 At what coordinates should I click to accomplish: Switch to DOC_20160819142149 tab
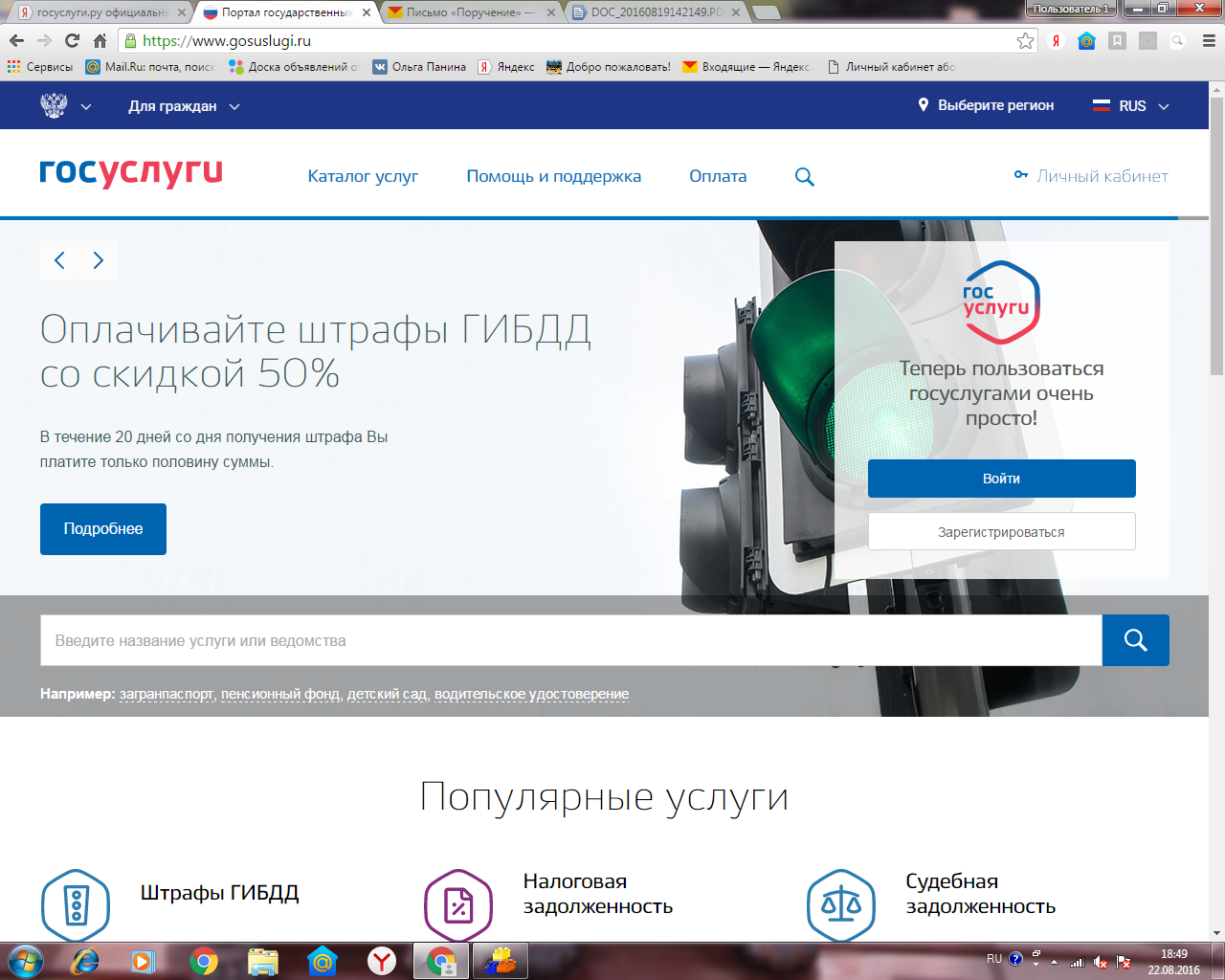(x=657, y=12)
